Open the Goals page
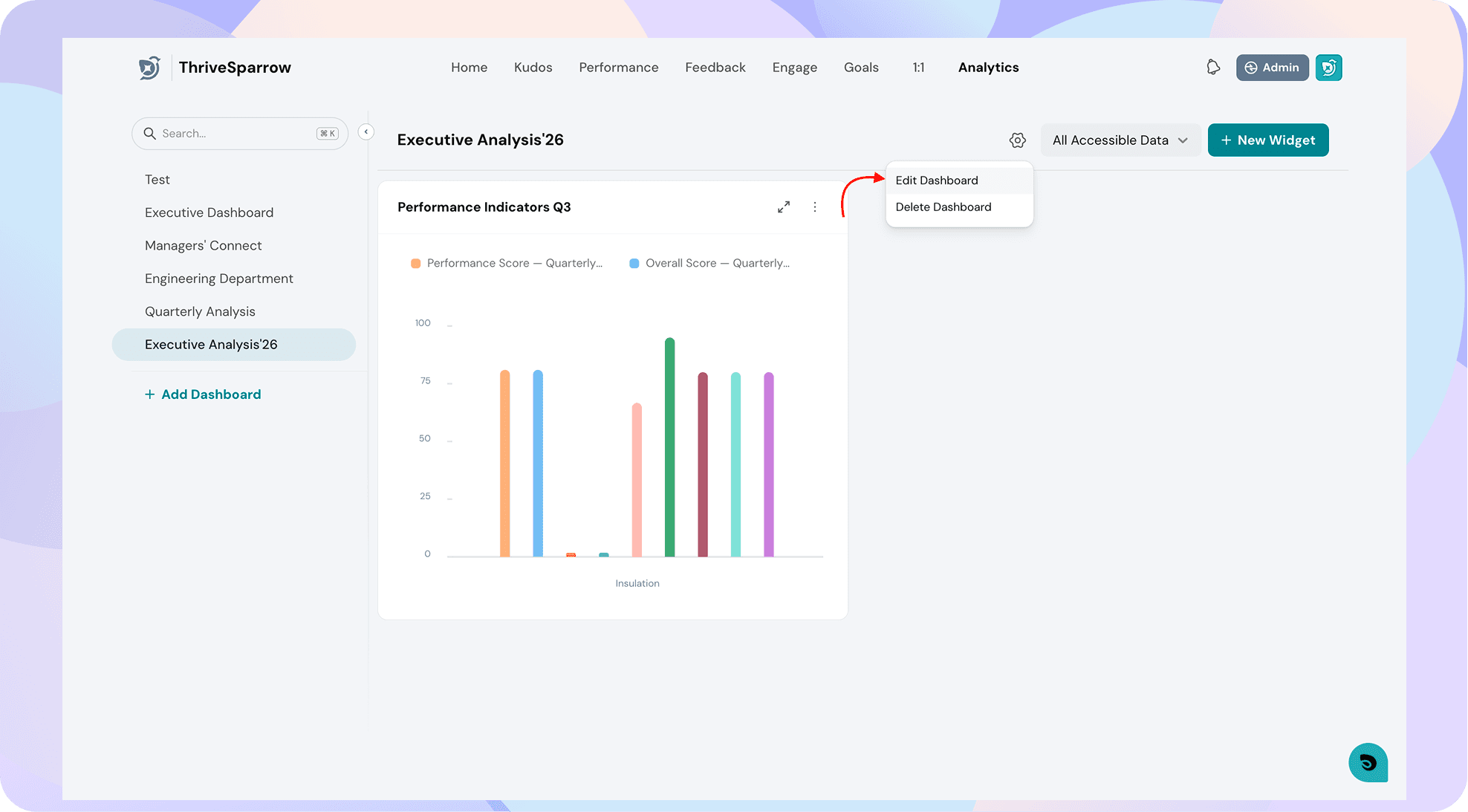The height and width of the screenshot is (812, 1468). pyautogui.click(x=861, y=68)
